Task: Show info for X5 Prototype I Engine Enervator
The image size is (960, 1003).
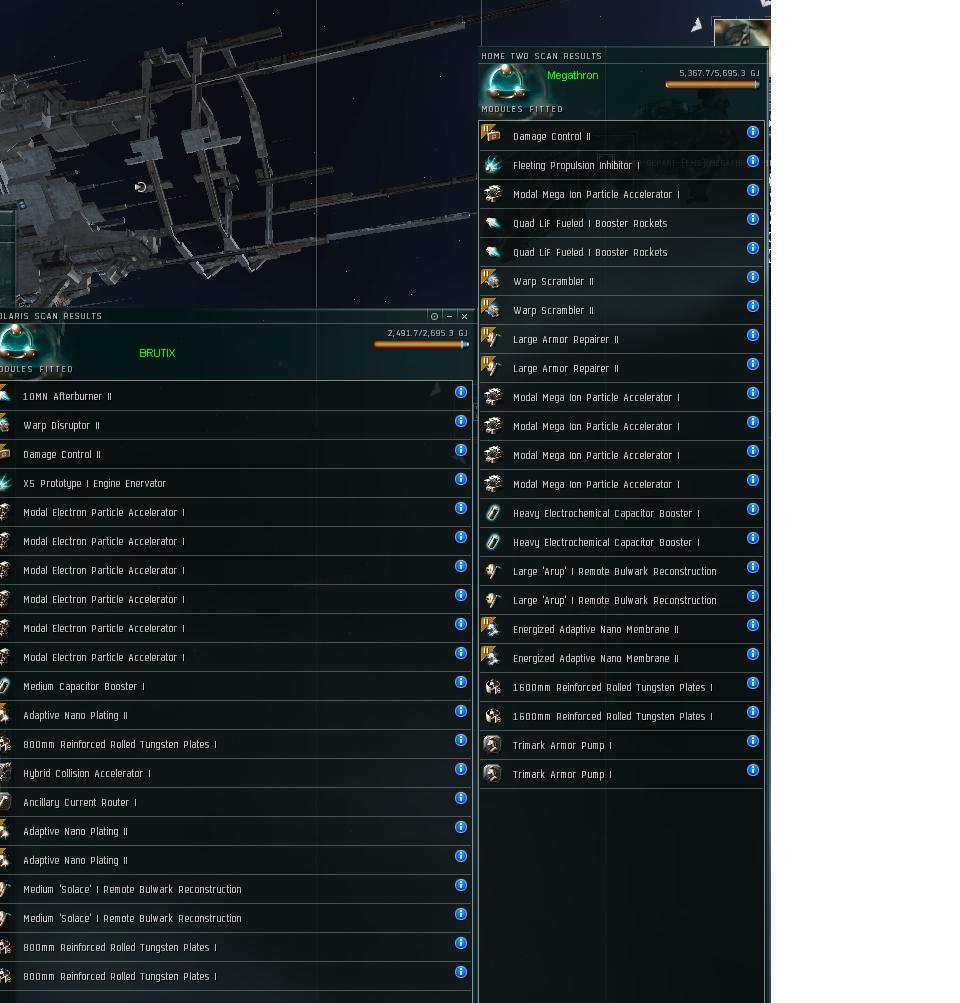Action: click(x=460, y=479)
